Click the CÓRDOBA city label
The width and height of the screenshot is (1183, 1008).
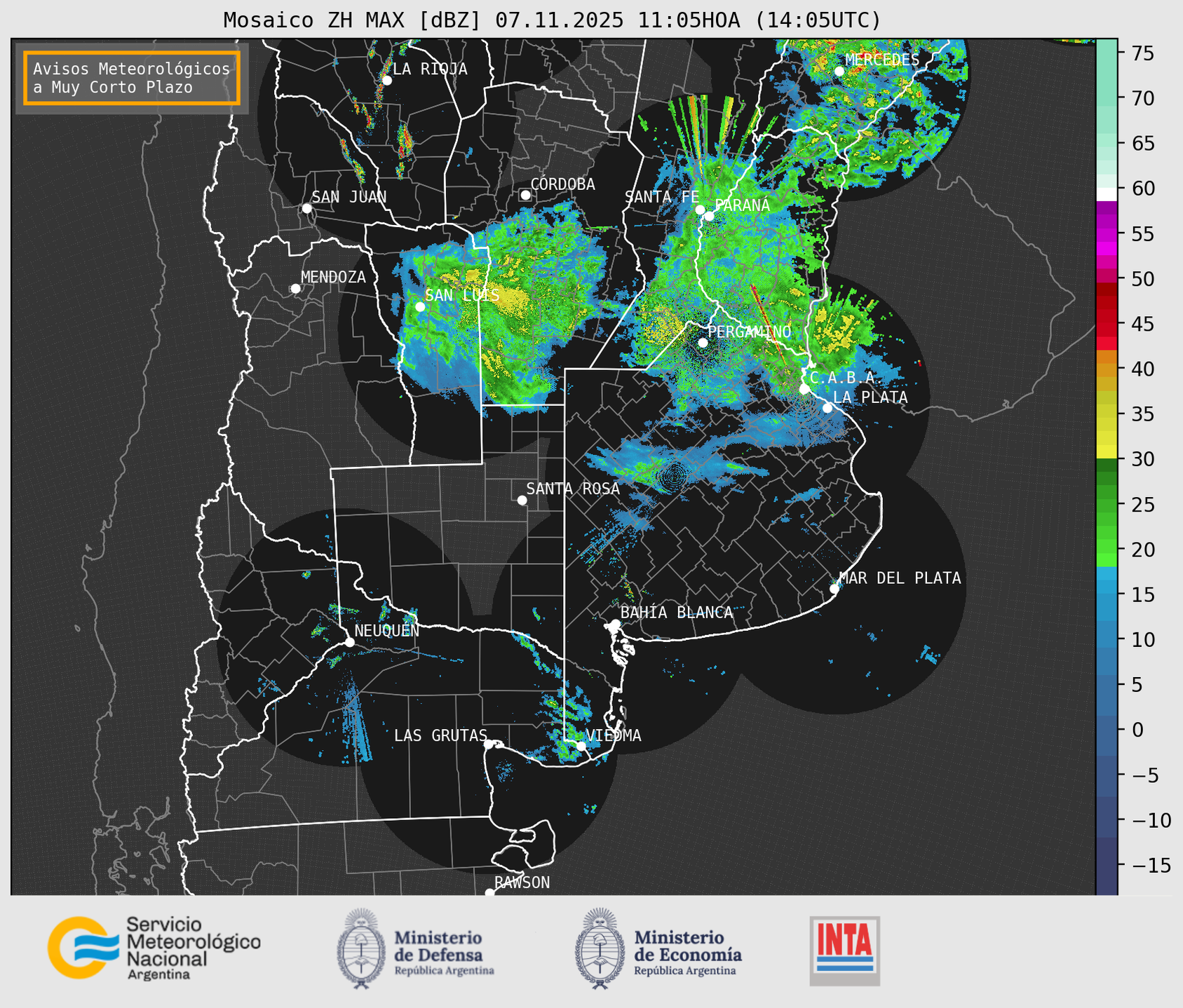point(563,184)
